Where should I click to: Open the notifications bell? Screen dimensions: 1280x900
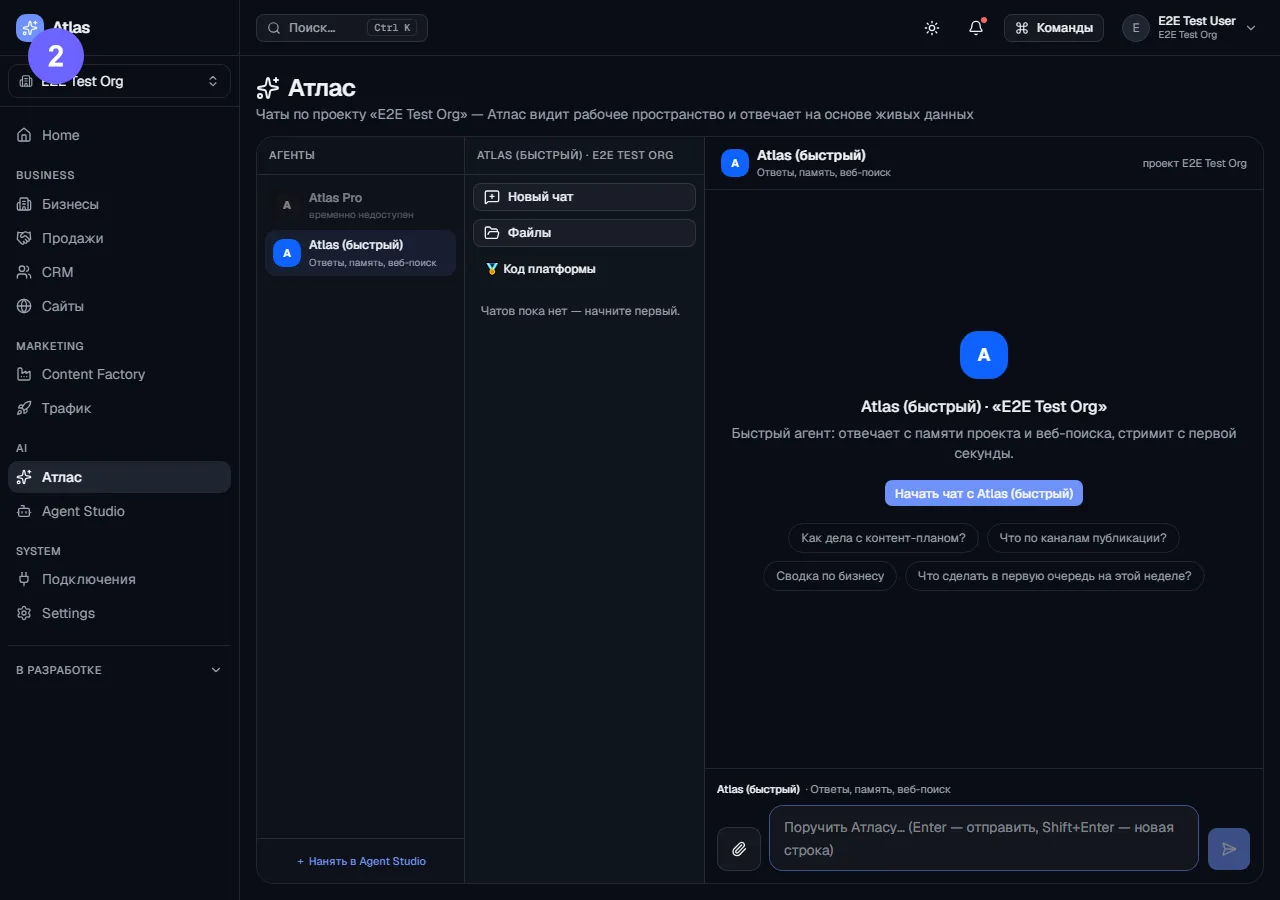click(976, 28)
